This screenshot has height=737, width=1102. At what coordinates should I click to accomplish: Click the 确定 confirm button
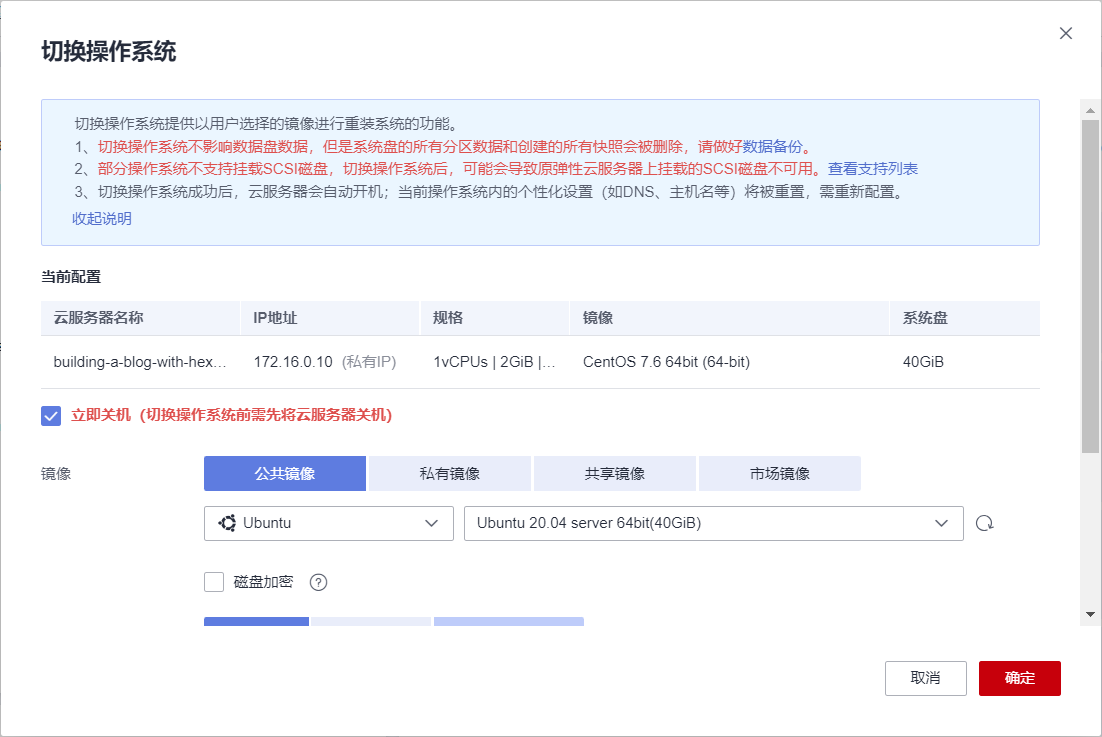(1019, 678)
